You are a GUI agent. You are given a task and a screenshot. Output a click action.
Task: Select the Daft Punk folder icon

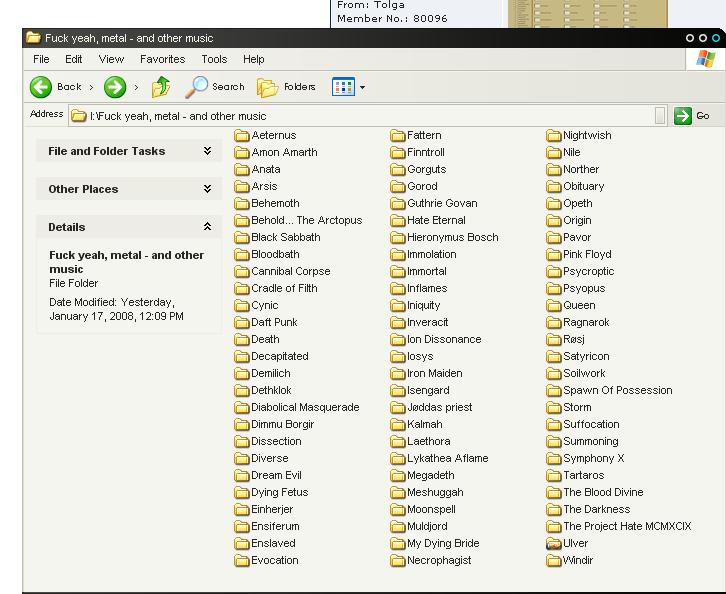tap(242, 323)
